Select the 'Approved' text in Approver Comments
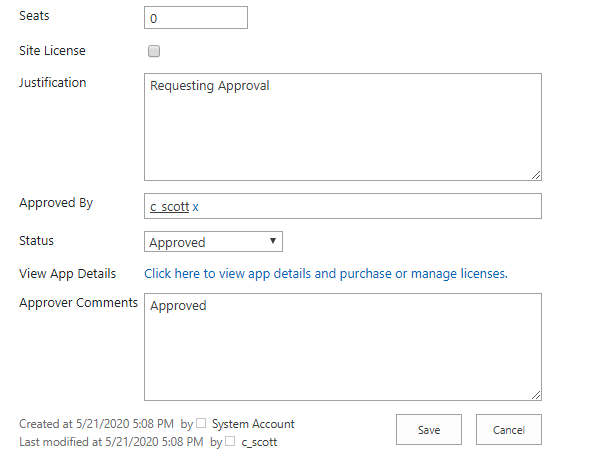 [x=178, y=305]
